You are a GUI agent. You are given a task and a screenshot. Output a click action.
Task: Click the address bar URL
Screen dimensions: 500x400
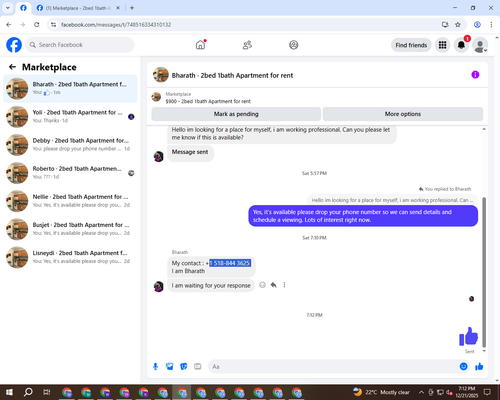(116, 25)
